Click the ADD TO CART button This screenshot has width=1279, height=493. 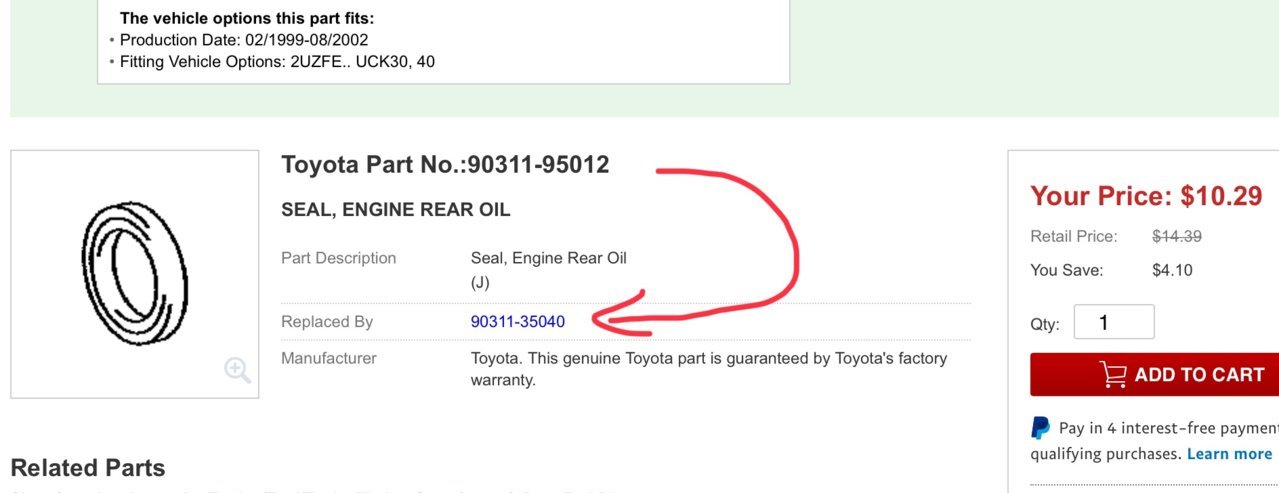point(1155,374)
